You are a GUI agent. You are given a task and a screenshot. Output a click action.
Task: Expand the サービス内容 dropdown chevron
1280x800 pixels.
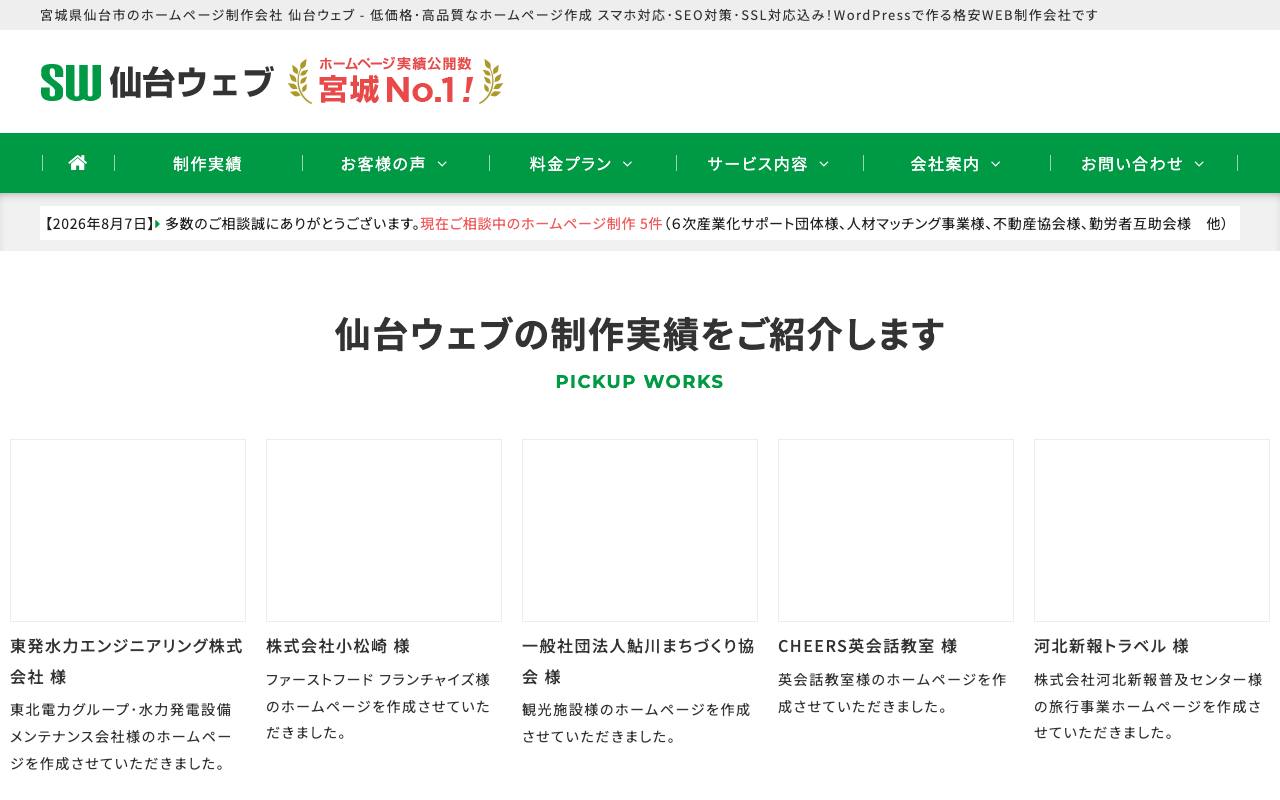(824, 164)
